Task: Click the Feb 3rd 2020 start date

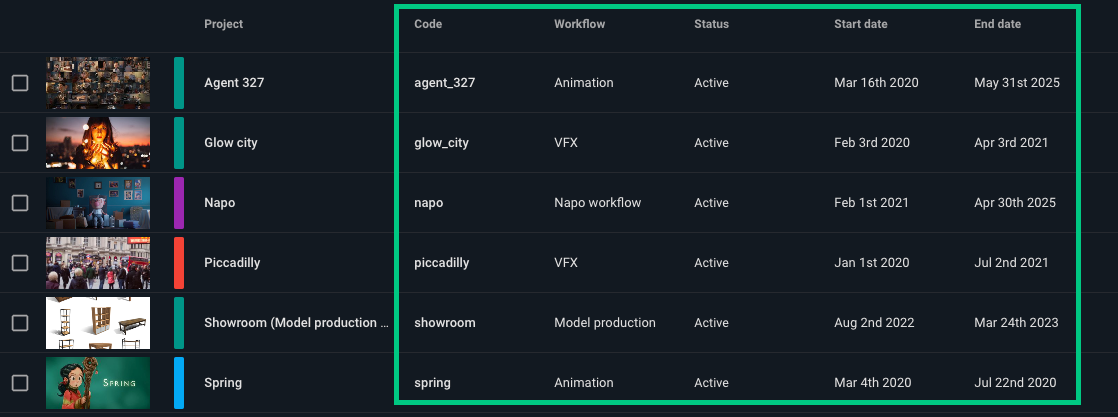Action: pyautogui.click(x=872, y=143)
